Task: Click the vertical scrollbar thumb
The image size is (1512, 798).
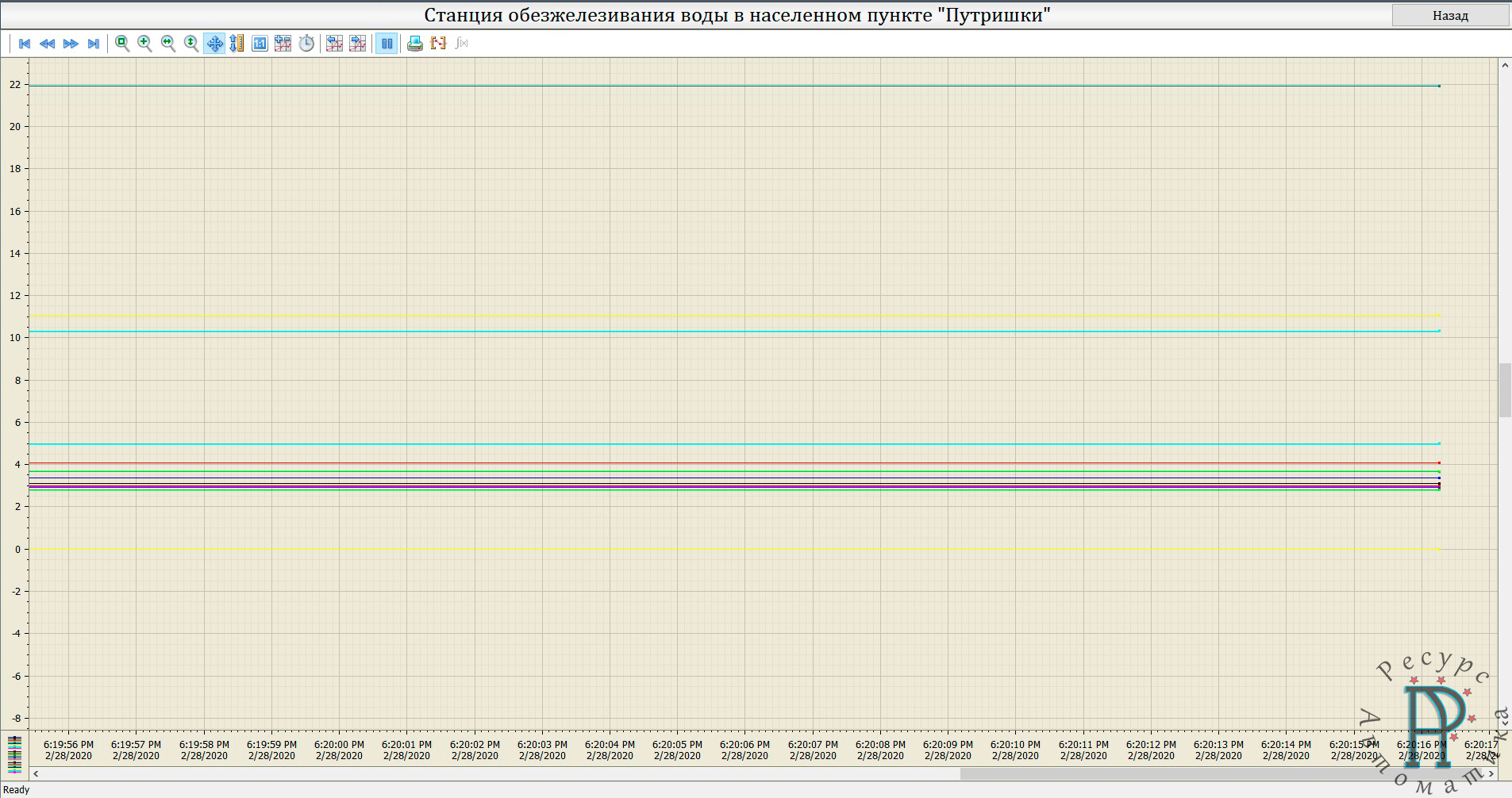Action: click(x=1505, y=389)
